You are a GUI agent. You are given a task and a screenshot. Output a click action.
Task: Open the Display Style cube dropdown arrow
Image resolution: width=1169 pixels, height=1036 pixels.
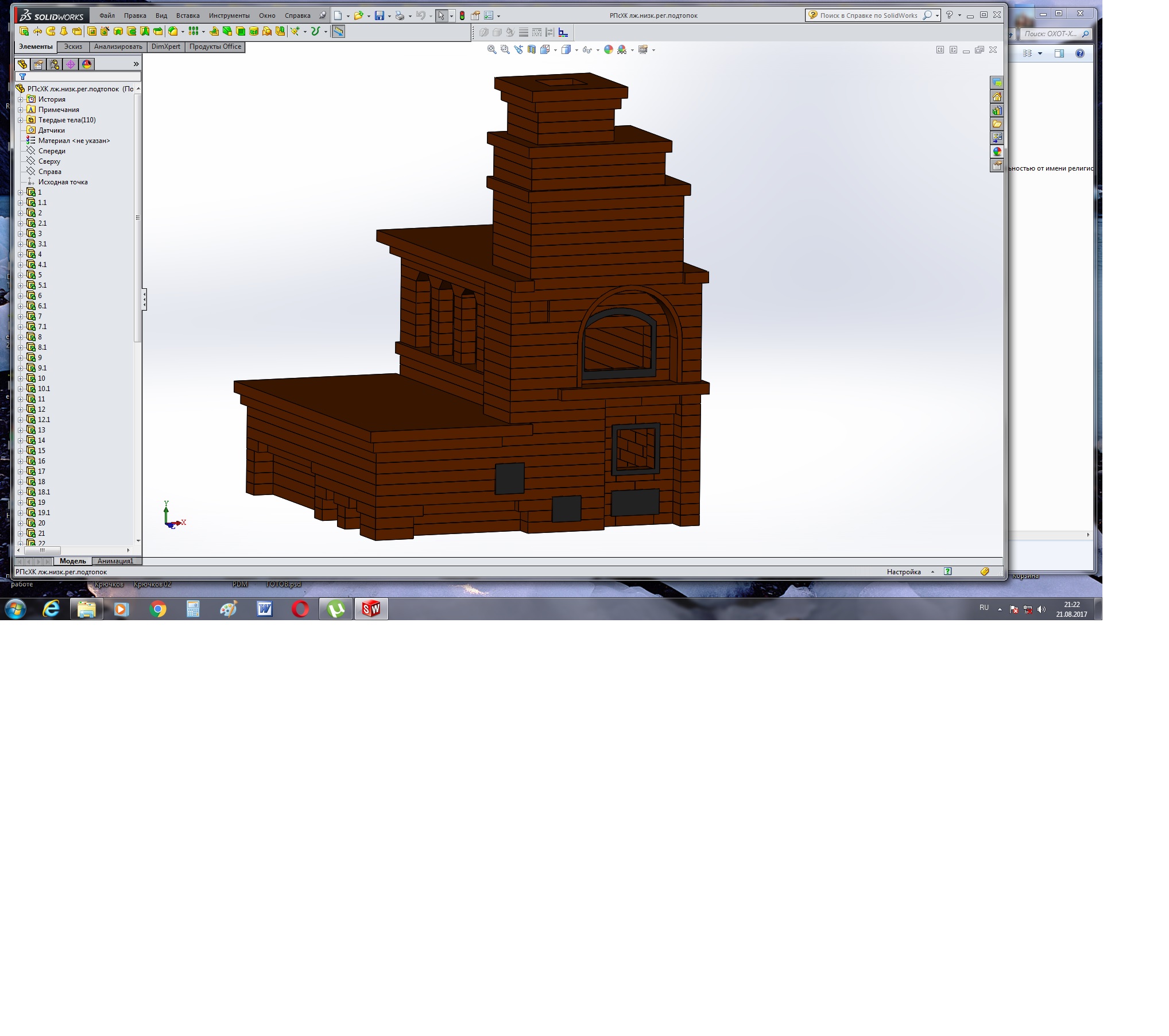coord(576,51)
